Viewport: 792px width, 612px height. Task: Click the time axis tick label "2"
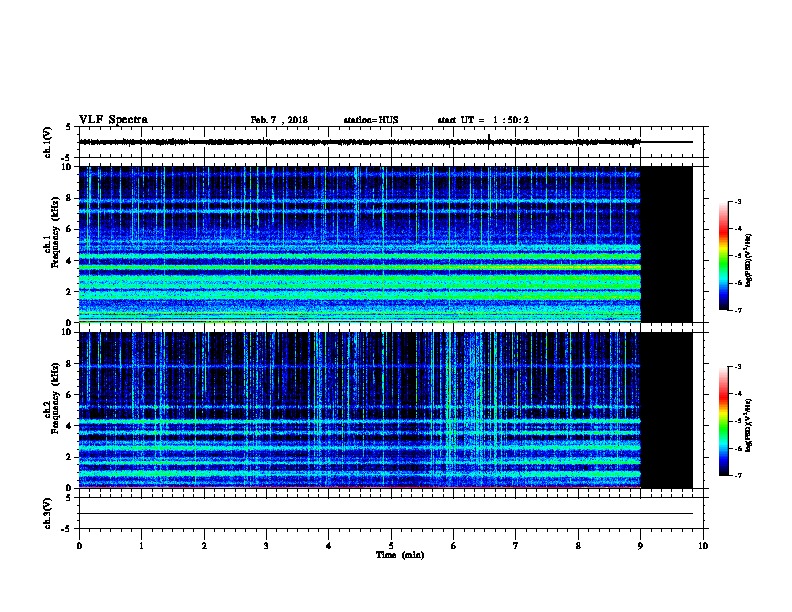coord(204,546)
